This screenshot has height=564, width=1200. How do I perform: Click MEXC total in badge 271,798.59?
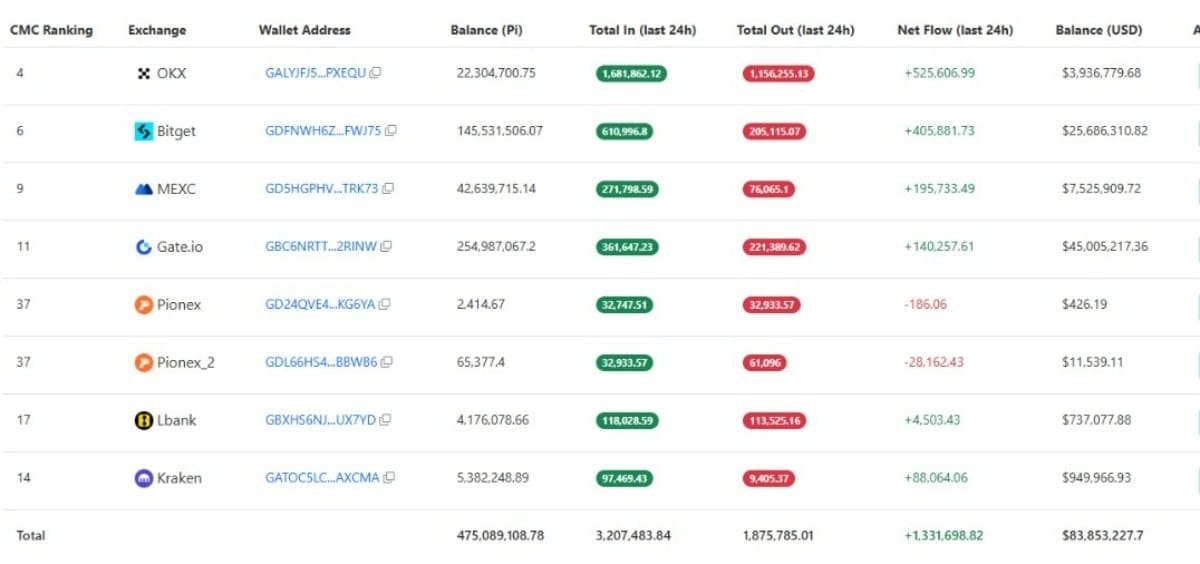pos(628,189)
